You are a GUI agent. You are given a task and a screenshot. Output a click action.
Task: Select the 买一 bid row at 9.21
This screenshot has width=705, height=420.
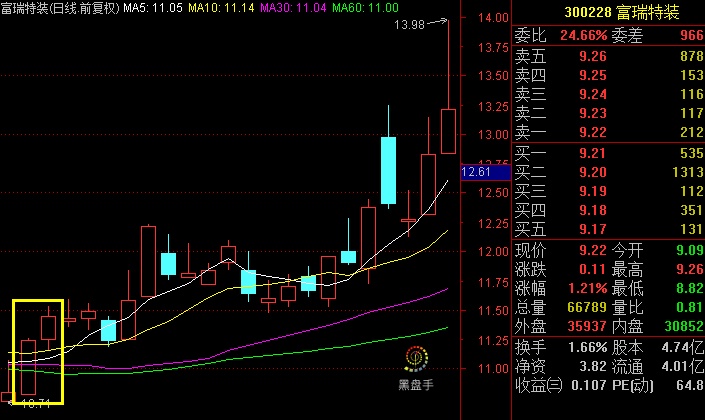pyautogui.click(x=609, y=153)
